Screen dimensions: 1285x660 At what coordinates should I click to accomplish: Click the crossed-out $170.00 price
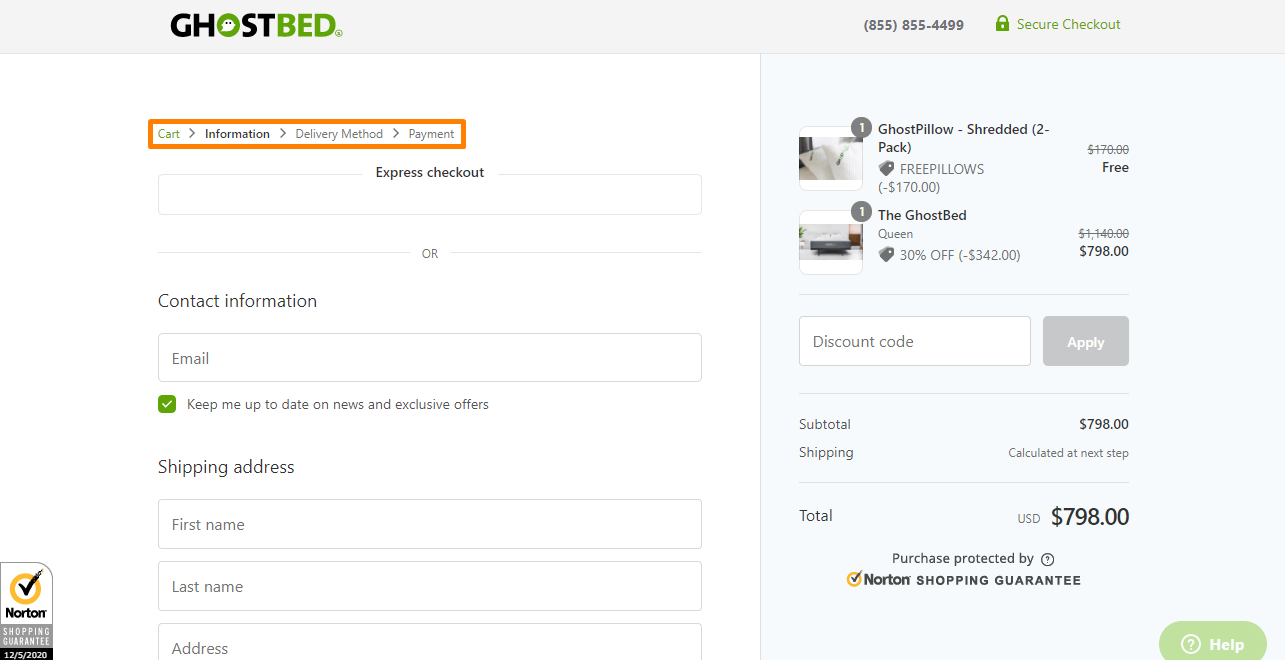pyautogui.click(x=1108, y=149)
